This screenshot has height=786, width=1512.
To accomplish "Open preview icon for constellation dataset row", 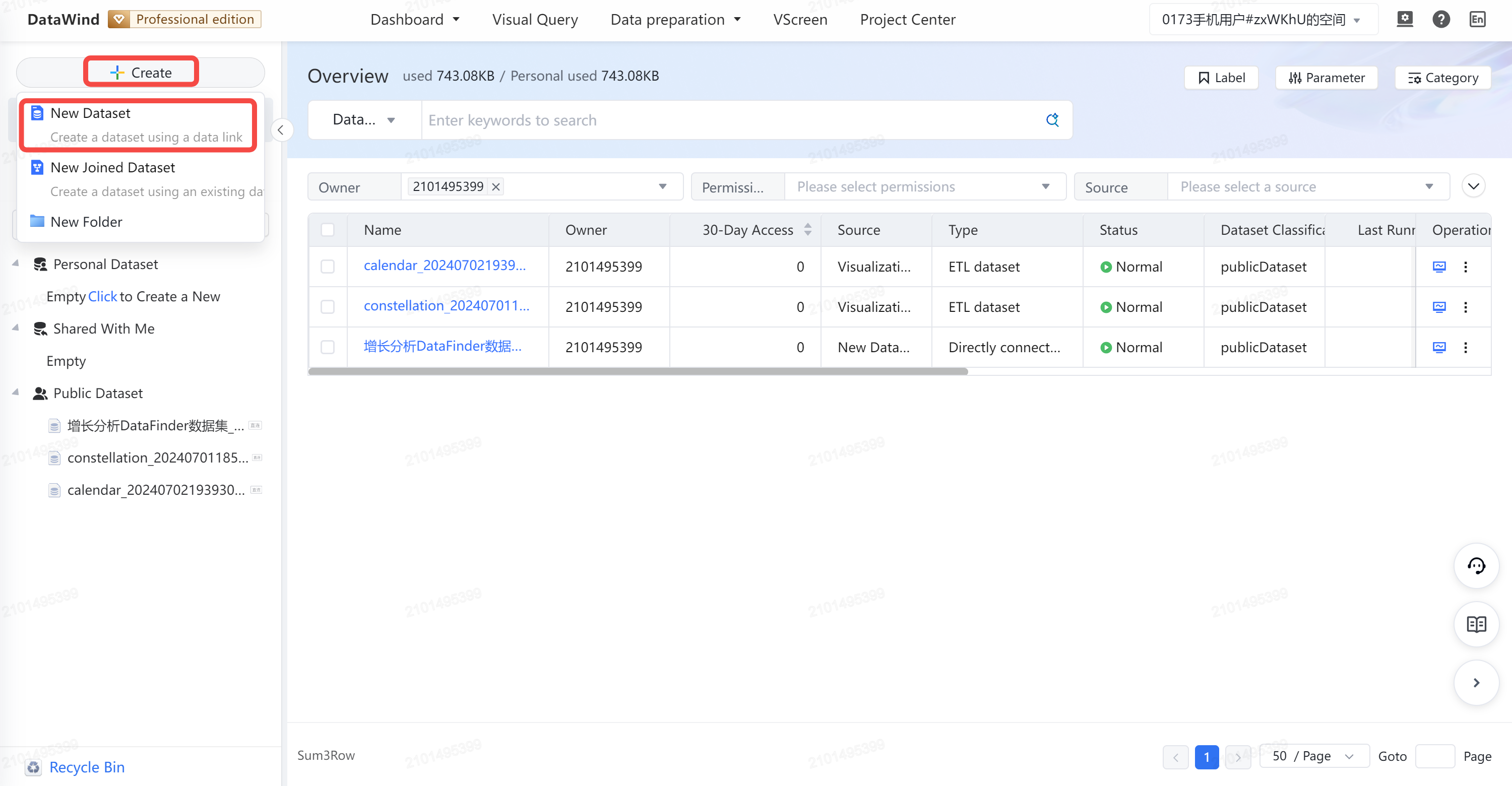I will point(1439,307).
